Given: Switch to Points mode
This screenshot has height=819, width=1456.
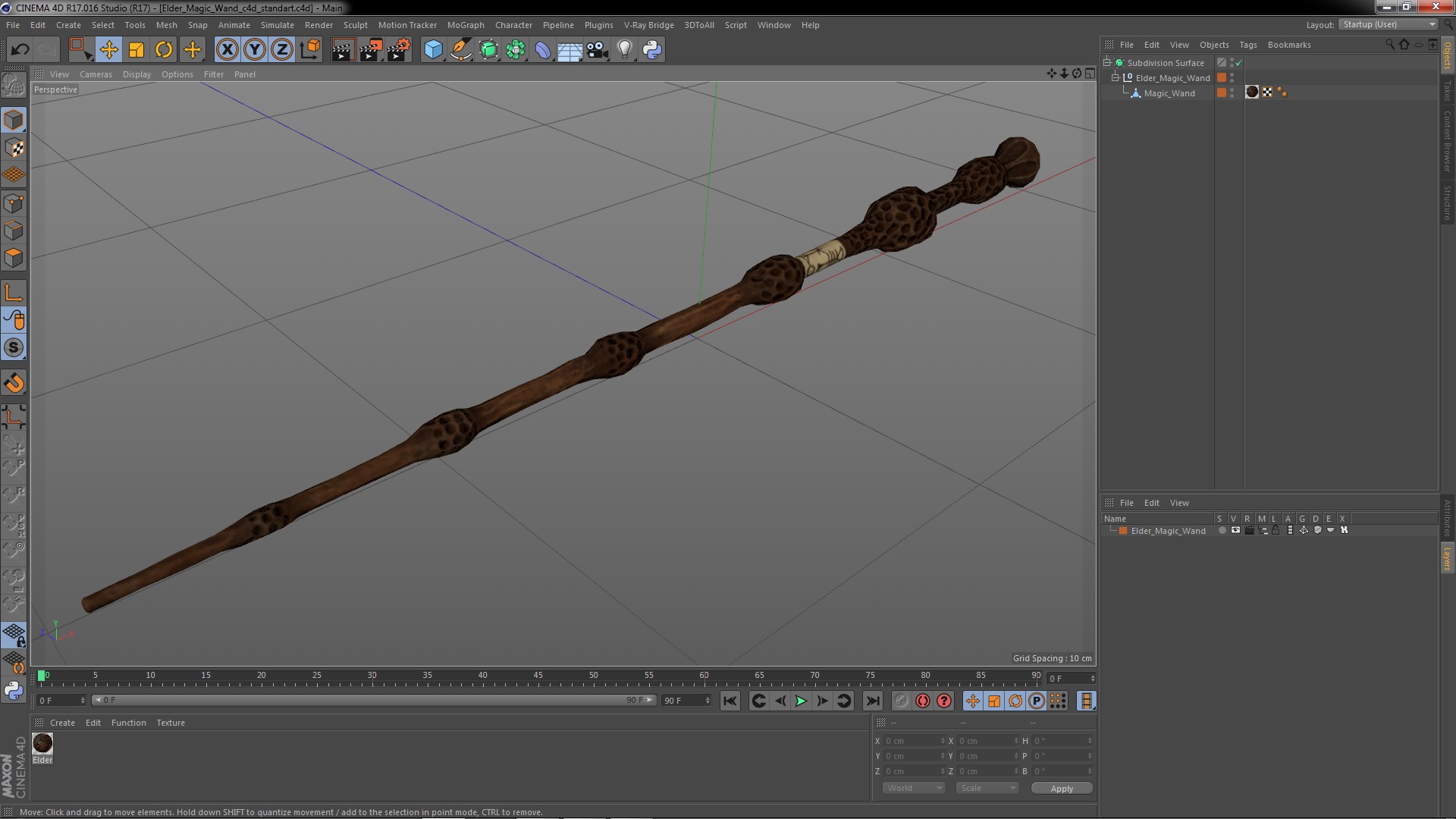Looking at the screenshot, I should click(x=14, y=203).
